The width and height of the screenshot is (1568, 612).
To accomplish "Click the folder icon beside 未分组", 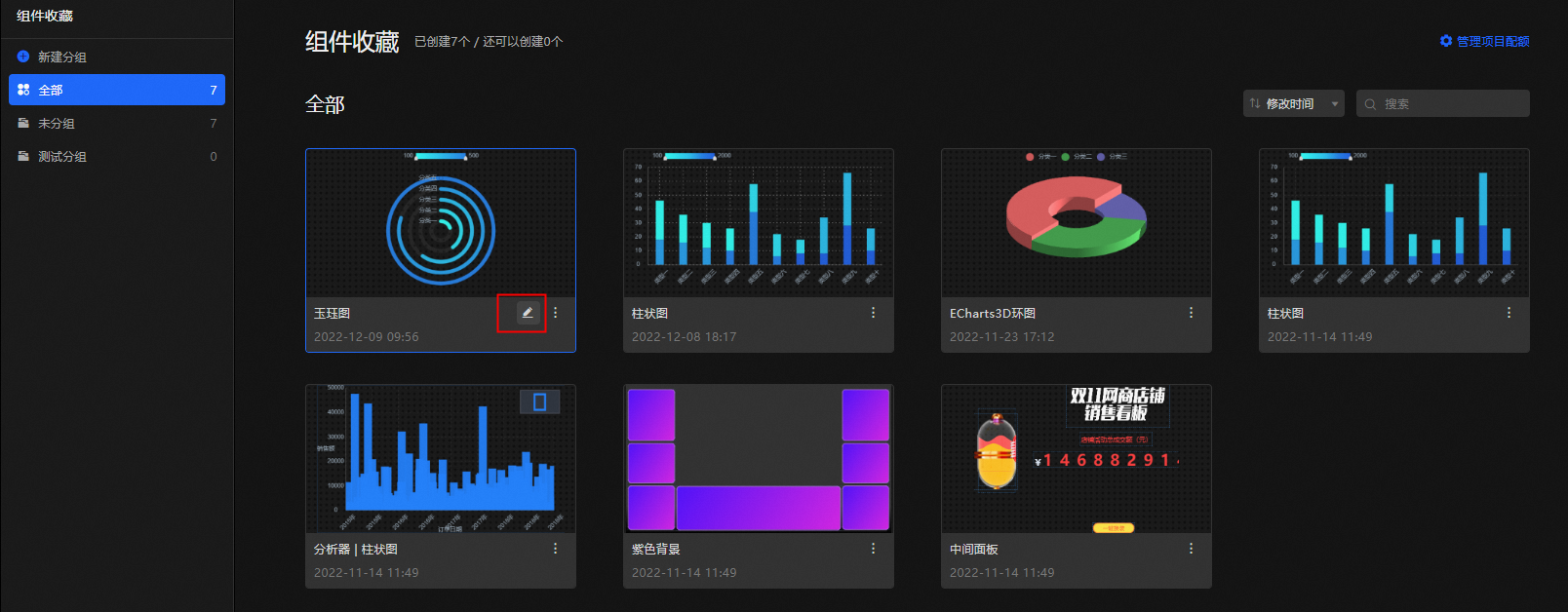I will 23,123.
